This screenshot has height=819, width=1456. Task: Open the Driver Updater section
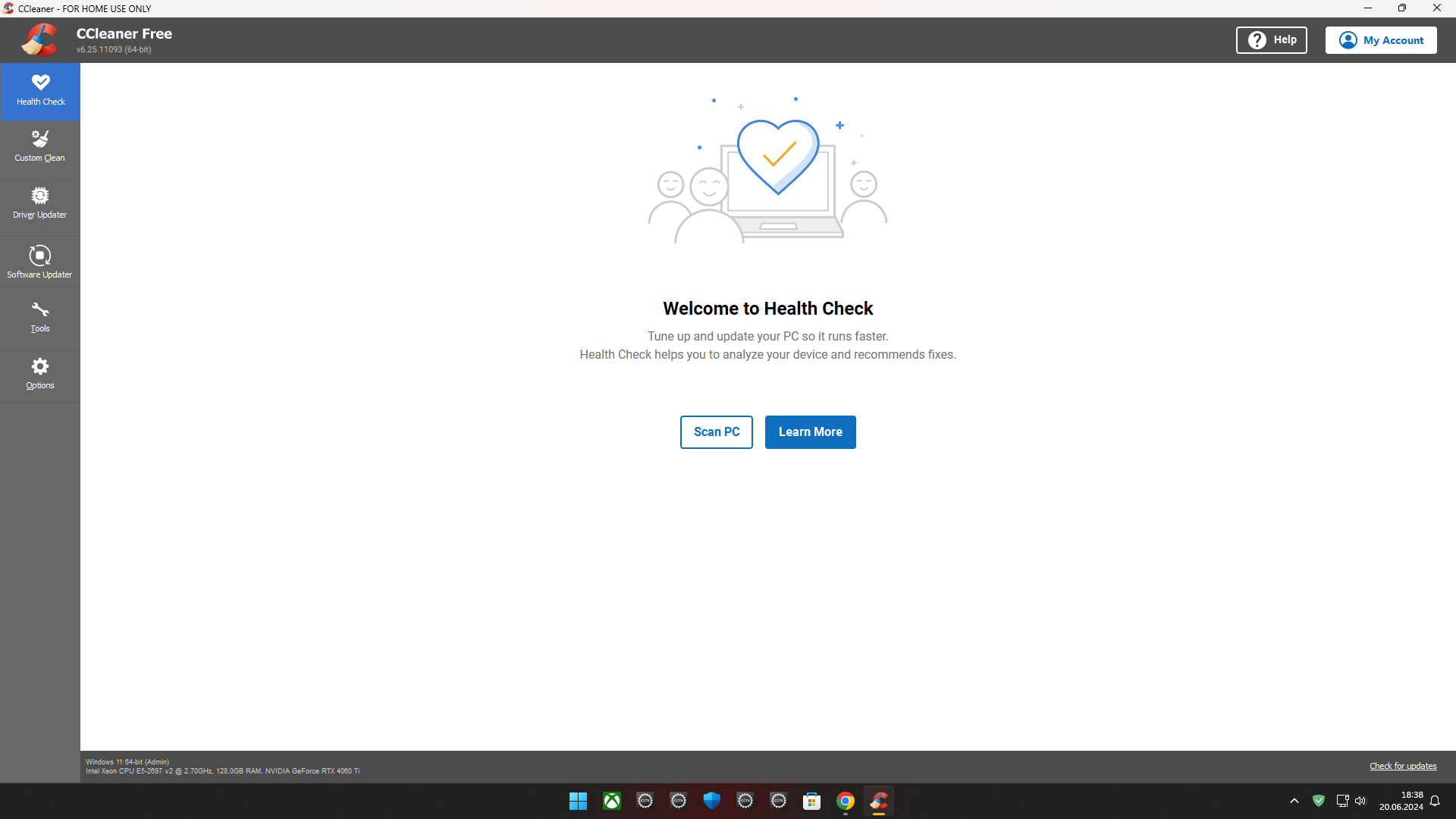(x=39, y=203)
